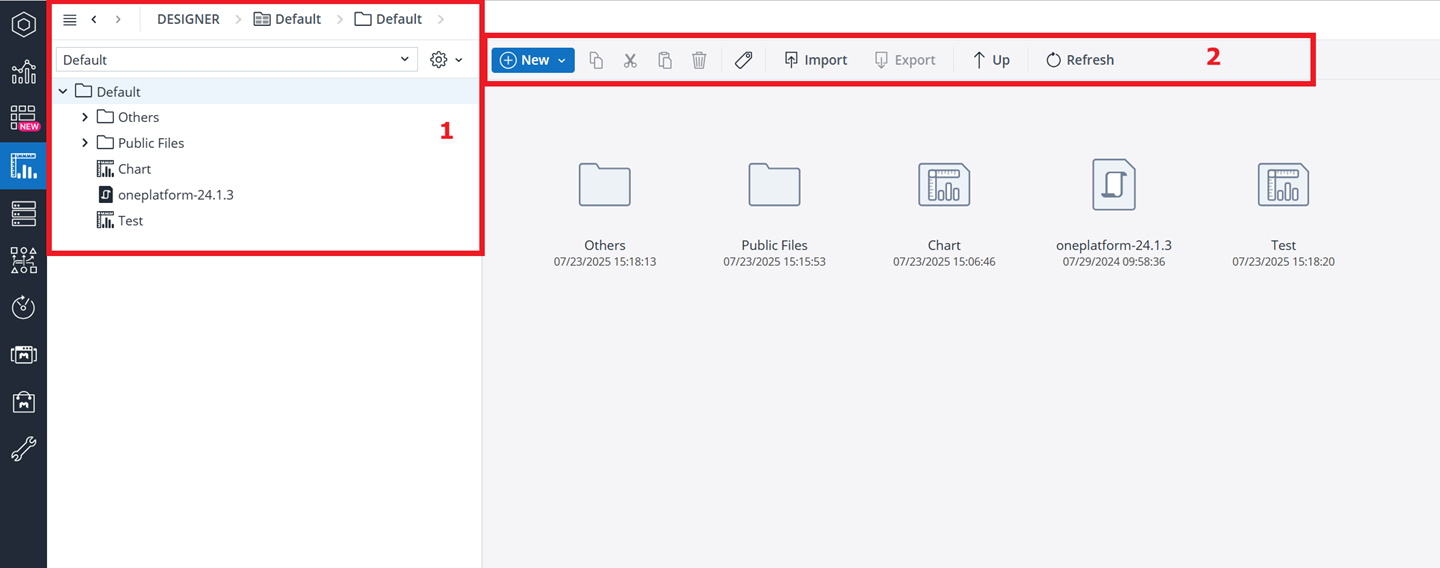Expand the Public Files tree node
The width and height of the screenshot is (1440, 568).
coord(85,143)
